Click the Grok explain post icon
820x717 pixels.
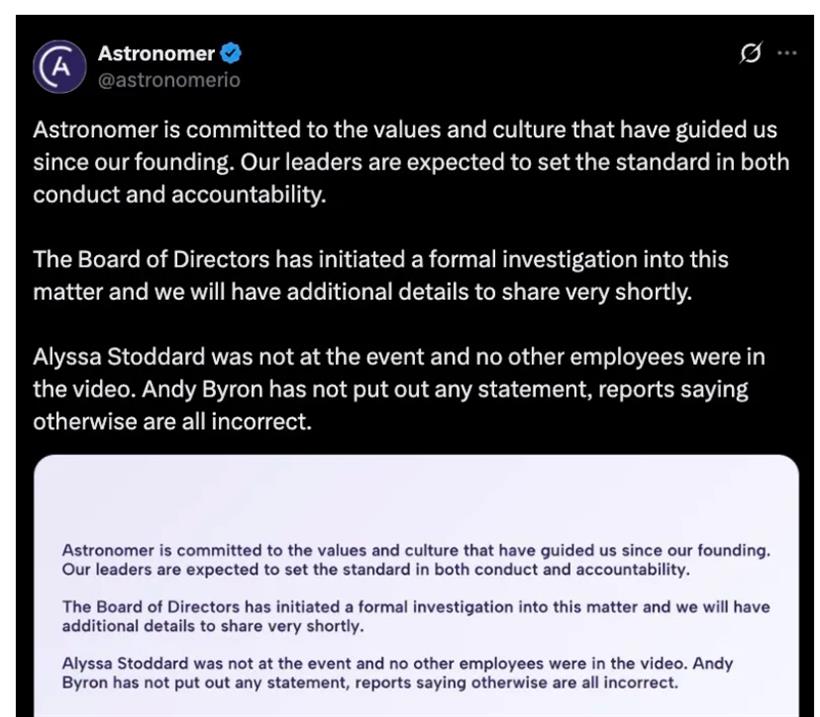pyautogui.click(x=750, y=52)
